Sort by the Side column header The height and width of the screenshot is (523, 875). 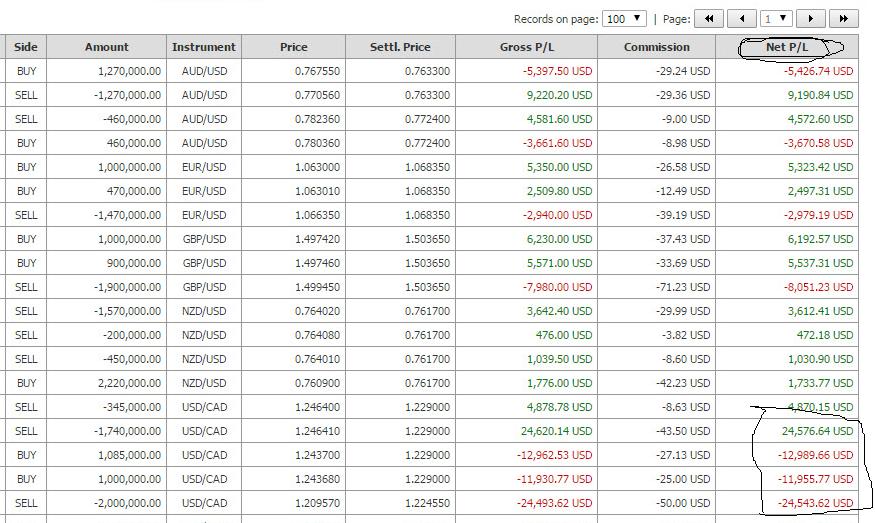[26, 47]
